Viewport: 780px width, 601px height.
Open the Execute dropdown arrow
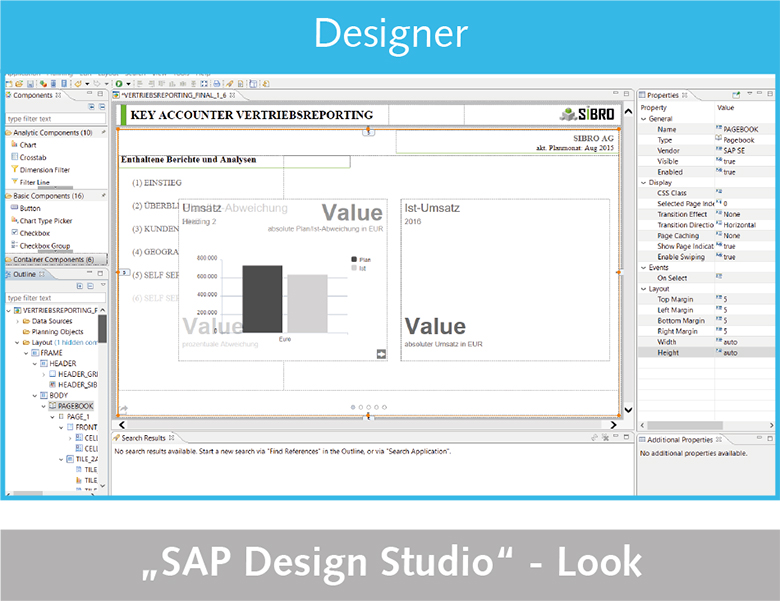pyautogui.click(x=128, y=84)
